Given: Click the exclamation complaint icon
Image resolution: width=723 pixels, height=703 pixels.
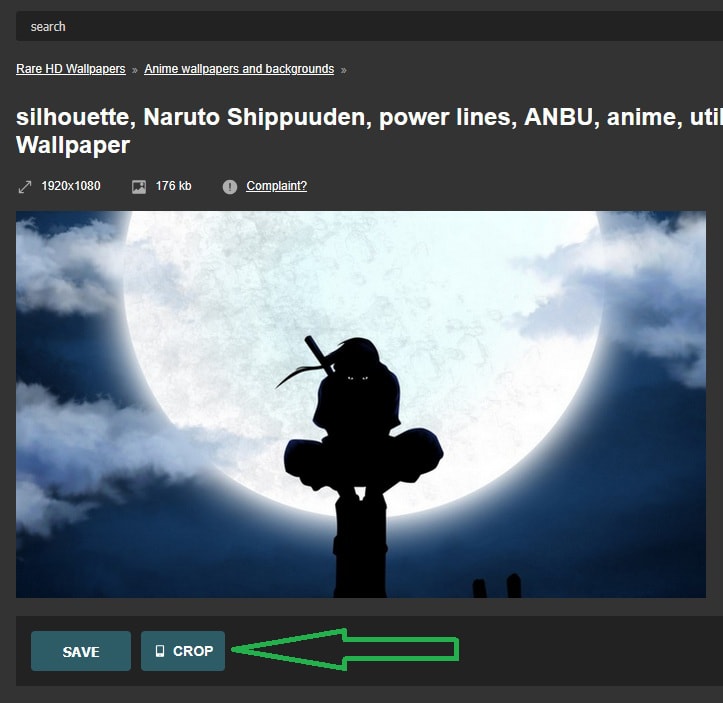Looking at the screenshot, I should [230, 187].
